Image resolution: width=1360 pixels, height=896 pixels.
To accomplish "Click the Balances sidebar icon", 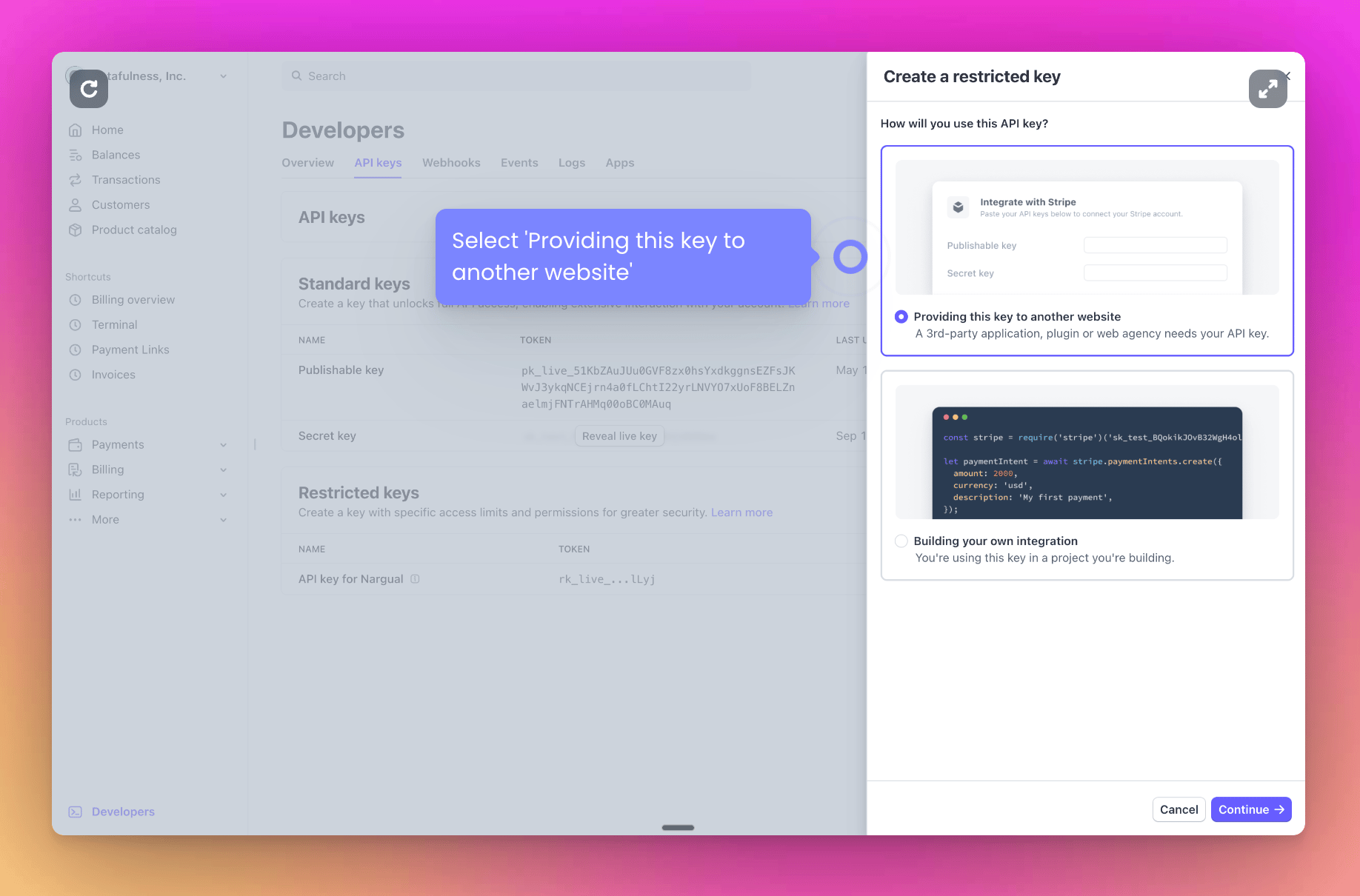I will [75, 155].
